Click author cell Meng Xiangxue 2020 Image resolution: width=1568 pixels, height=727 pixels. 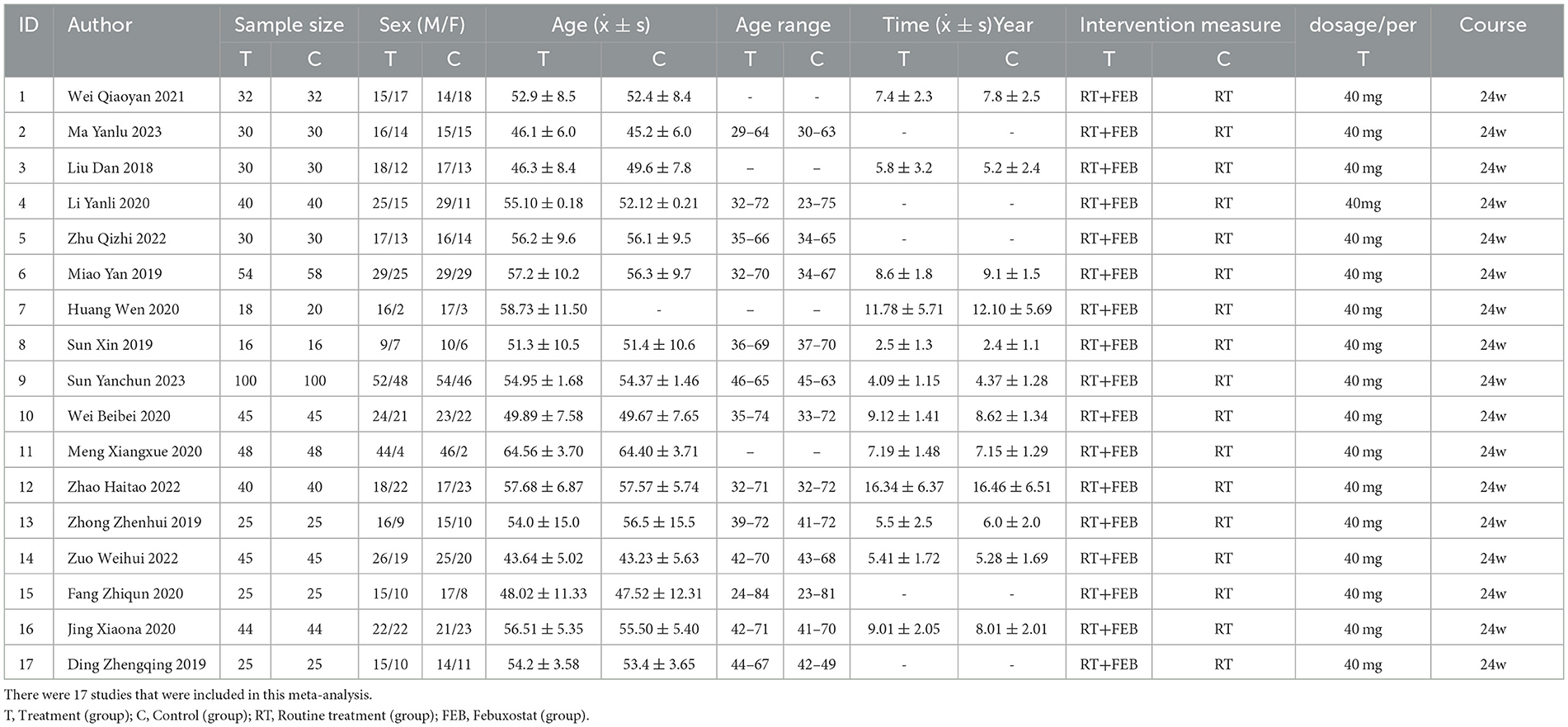coord(134,451)
